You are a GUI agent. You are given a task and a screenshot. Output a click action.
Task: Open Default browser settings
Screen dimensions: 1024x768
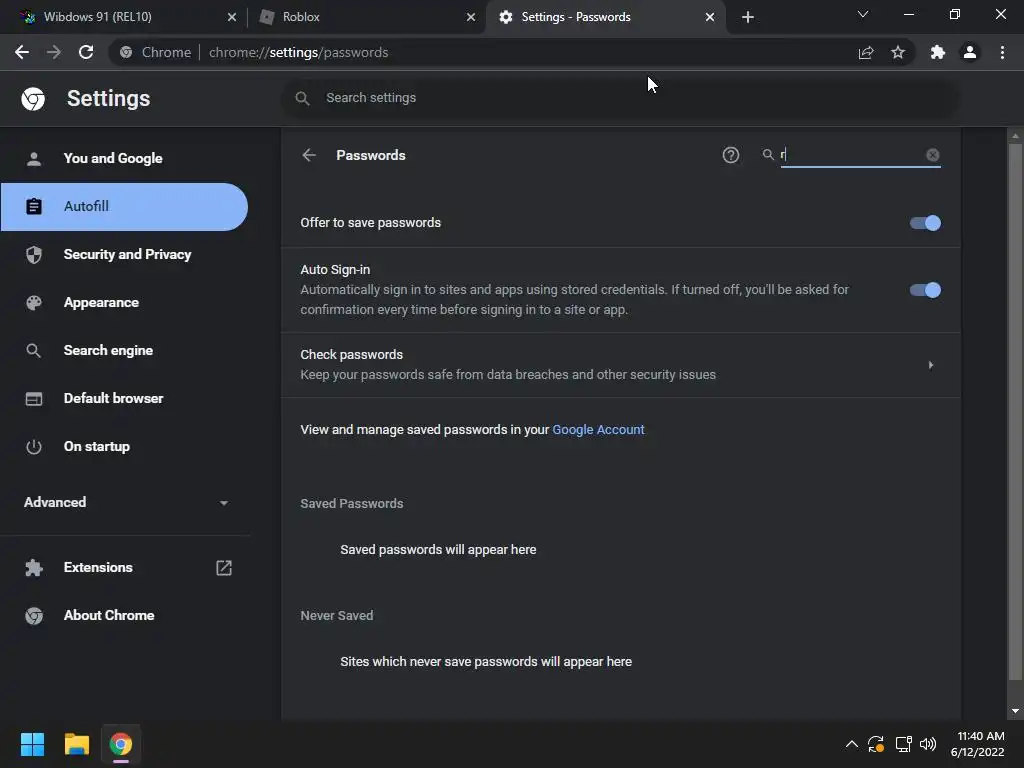(124, 398)
